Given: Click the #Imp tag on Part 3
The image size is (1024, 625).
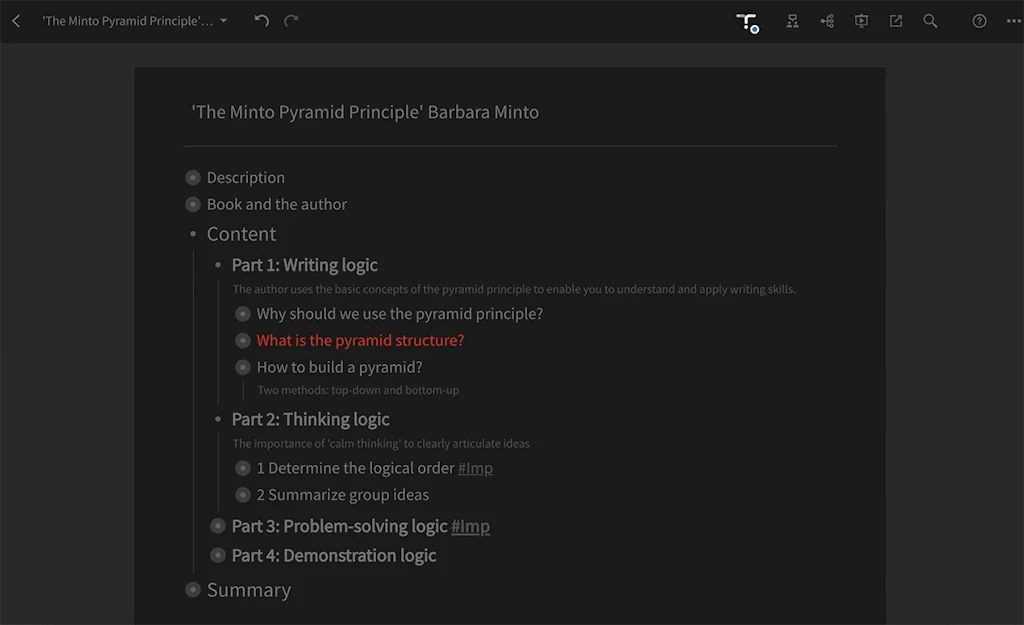Looking at the screenshot, I should [470, 526].
